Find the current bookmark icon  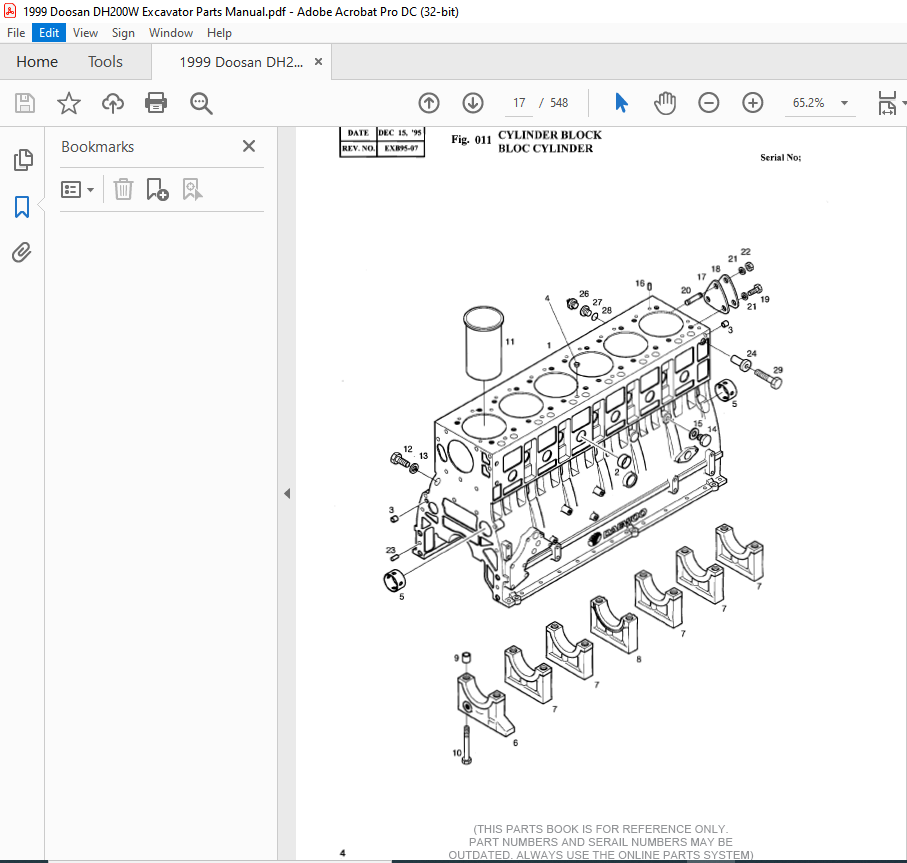coord(192,189)
